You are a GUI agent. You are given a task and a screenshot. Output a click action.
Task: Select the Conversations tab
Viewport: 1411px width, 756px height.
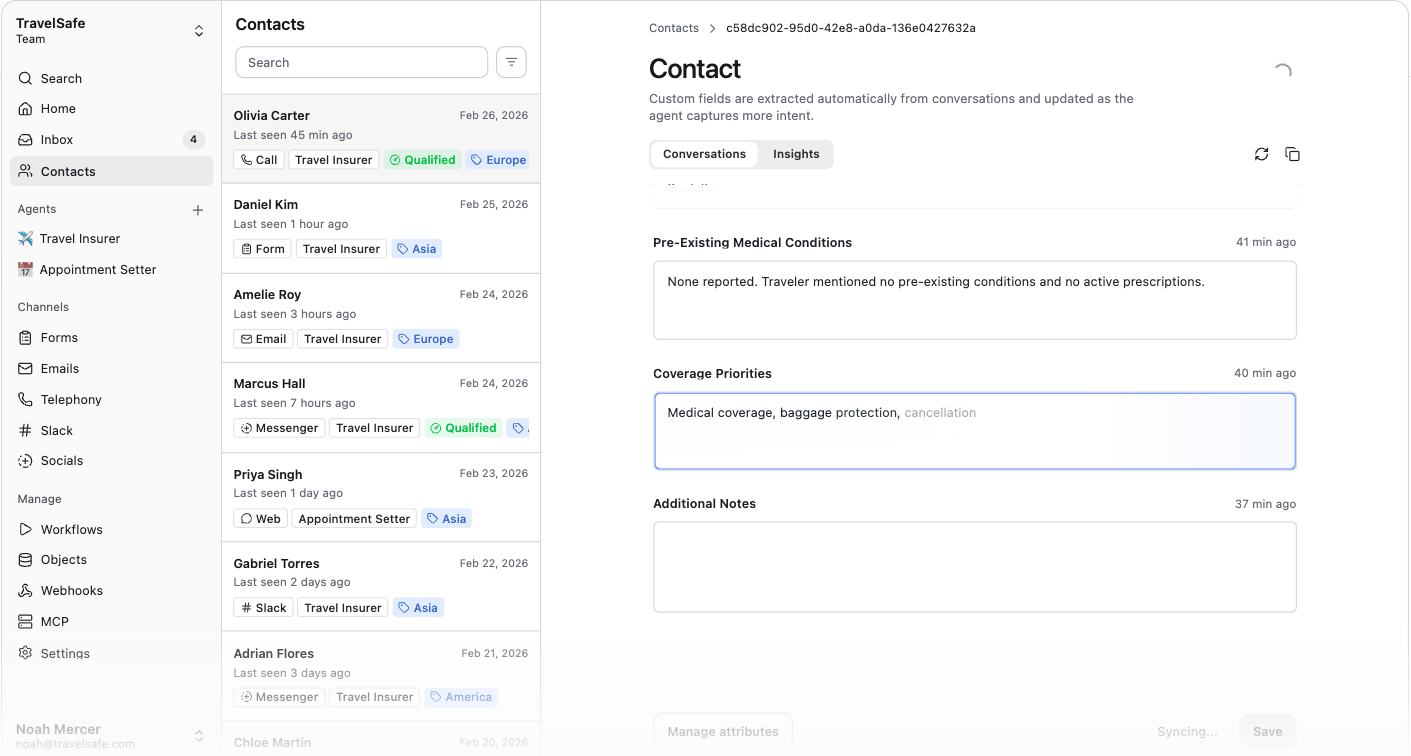point(704,154)
